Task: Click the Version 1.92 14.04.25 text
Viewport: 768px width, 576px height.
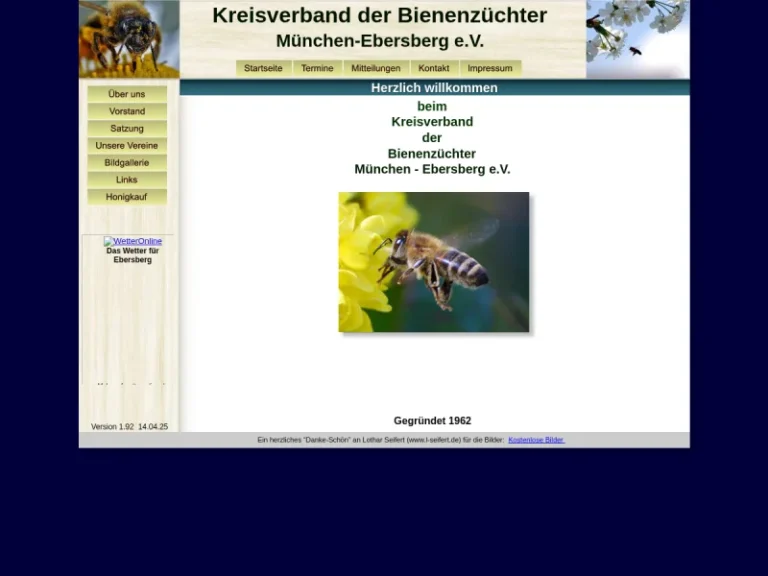Action: (129, 427)
